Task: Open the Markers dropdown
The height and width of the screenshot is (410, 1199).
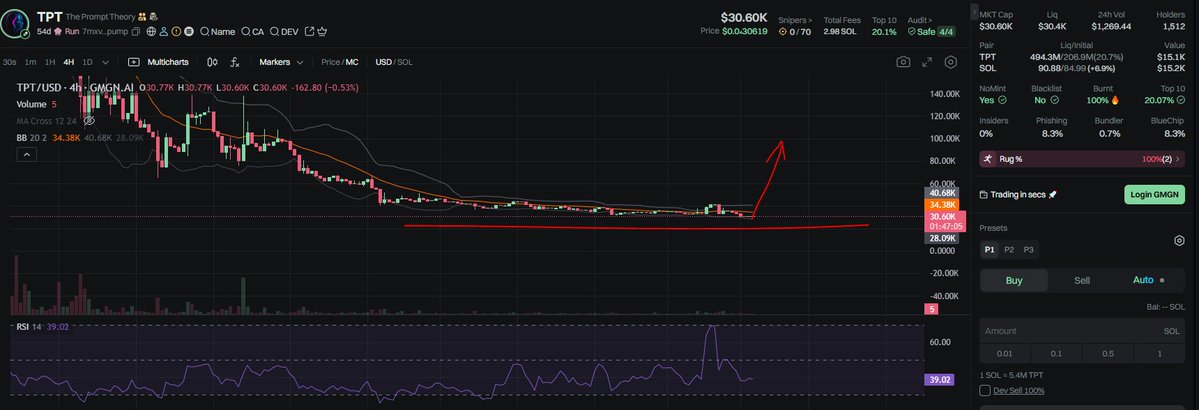Action: 281,62
